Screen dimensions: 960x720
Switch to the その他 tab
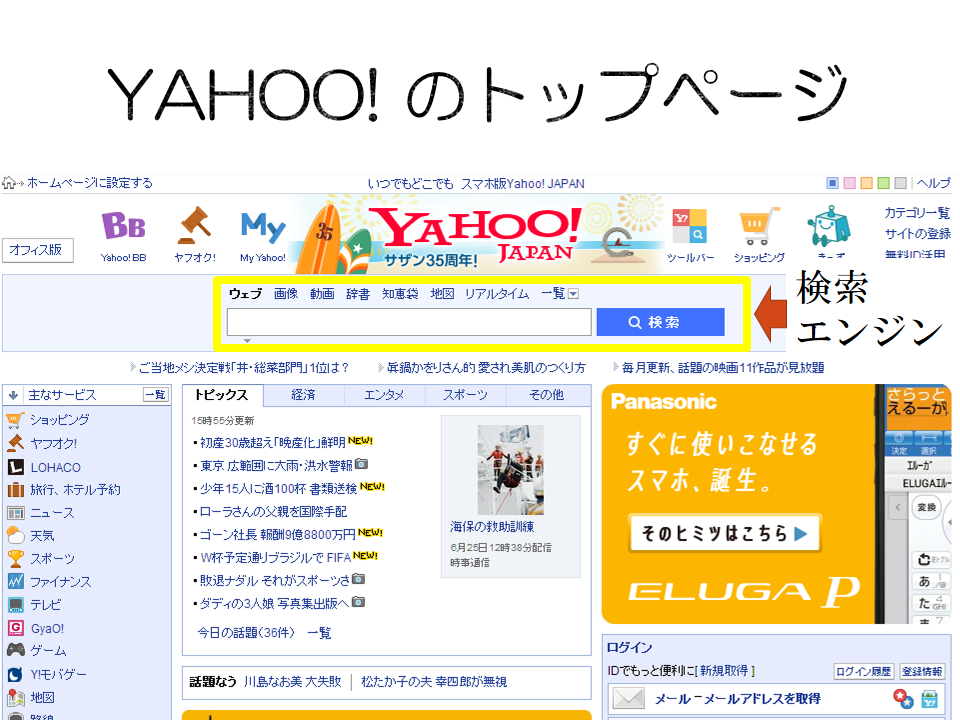click(547, 396)
